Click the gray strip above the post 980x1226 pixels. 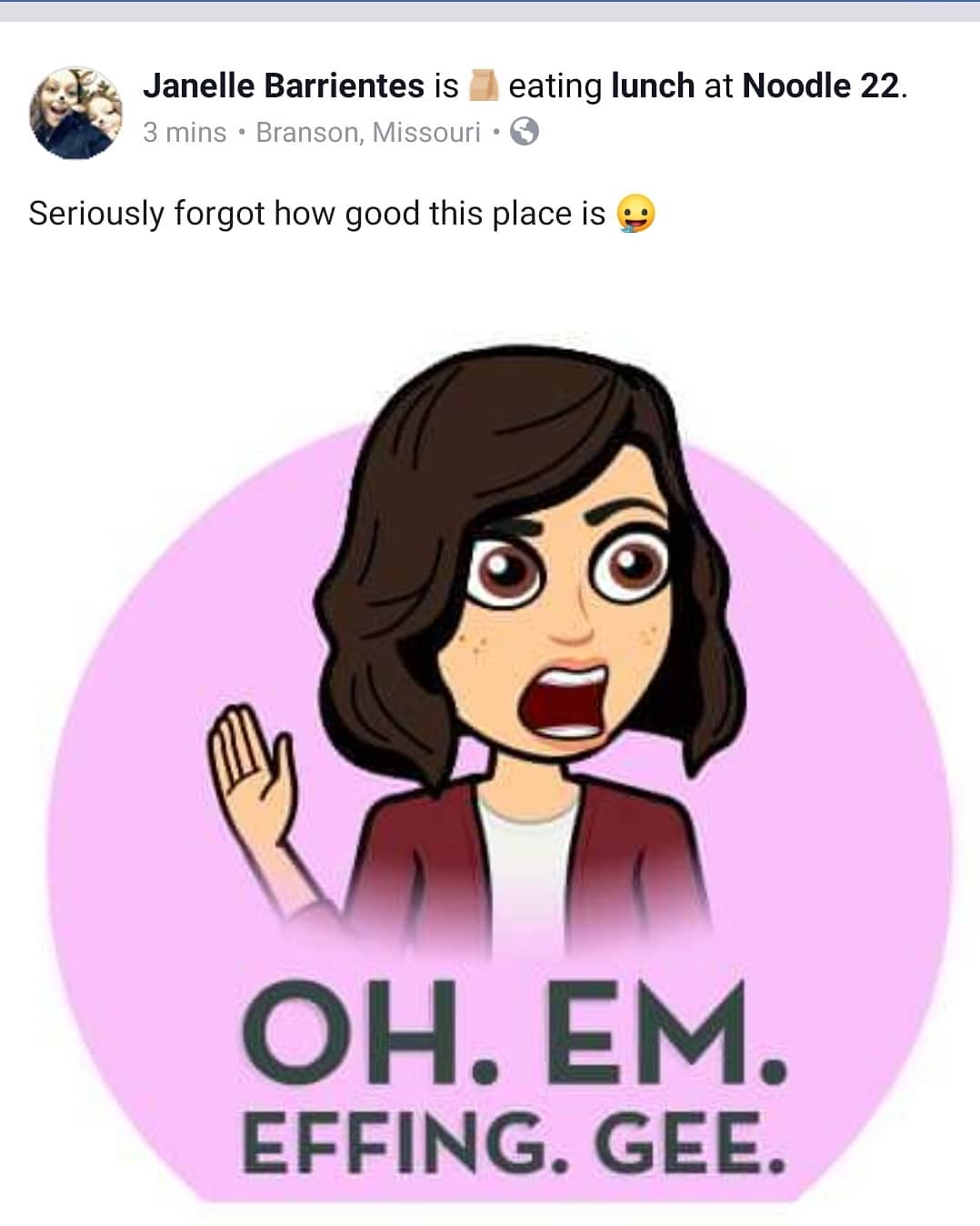click(490, 9)
